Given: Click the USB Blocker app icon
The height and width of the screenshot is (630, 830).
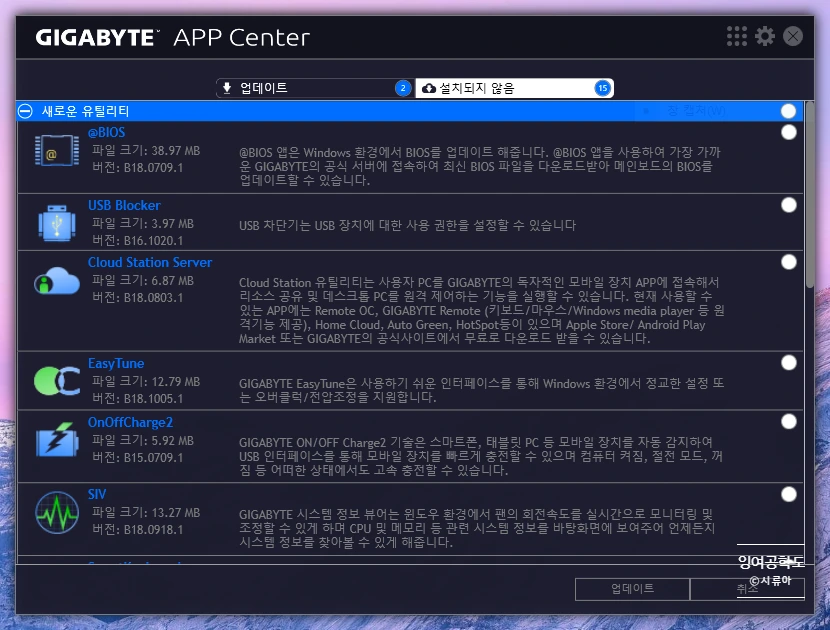Looking at the screenshot, I should point(56,222).
